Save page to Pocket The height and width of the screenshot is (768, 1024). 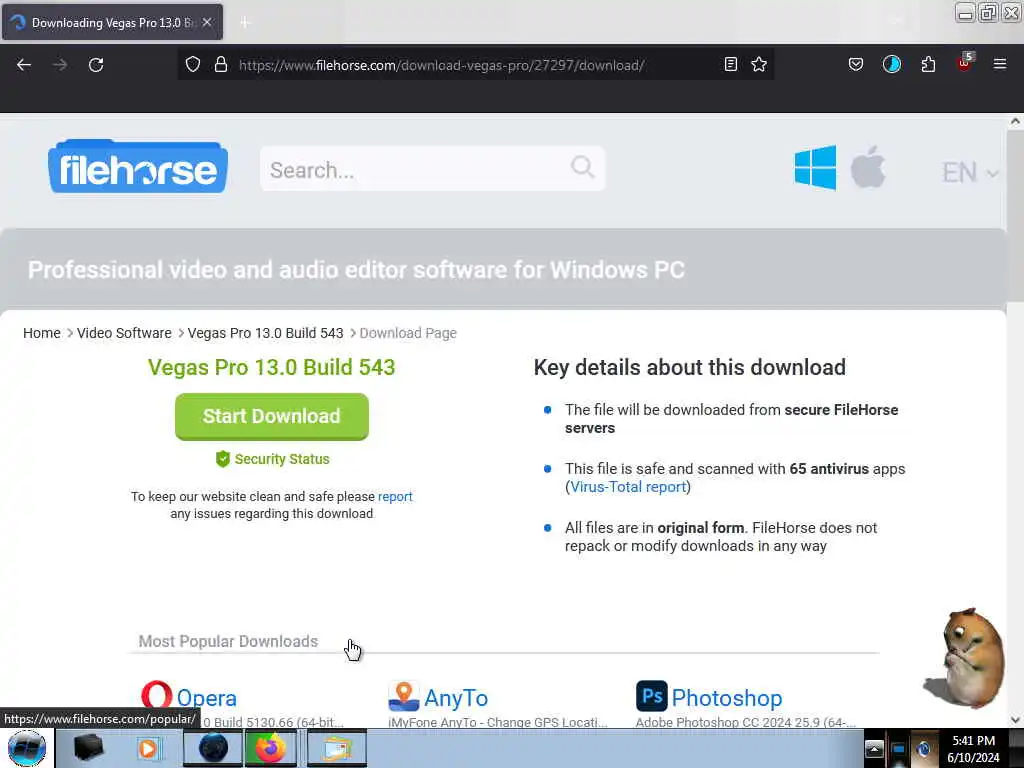coord(856,64)
